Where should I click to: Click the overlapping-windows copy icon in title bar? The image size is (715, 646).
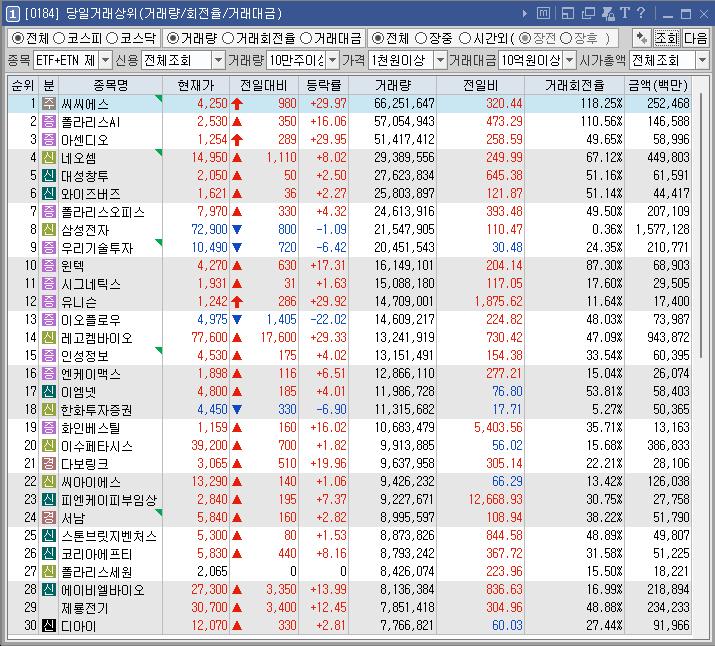click(588, 14)
